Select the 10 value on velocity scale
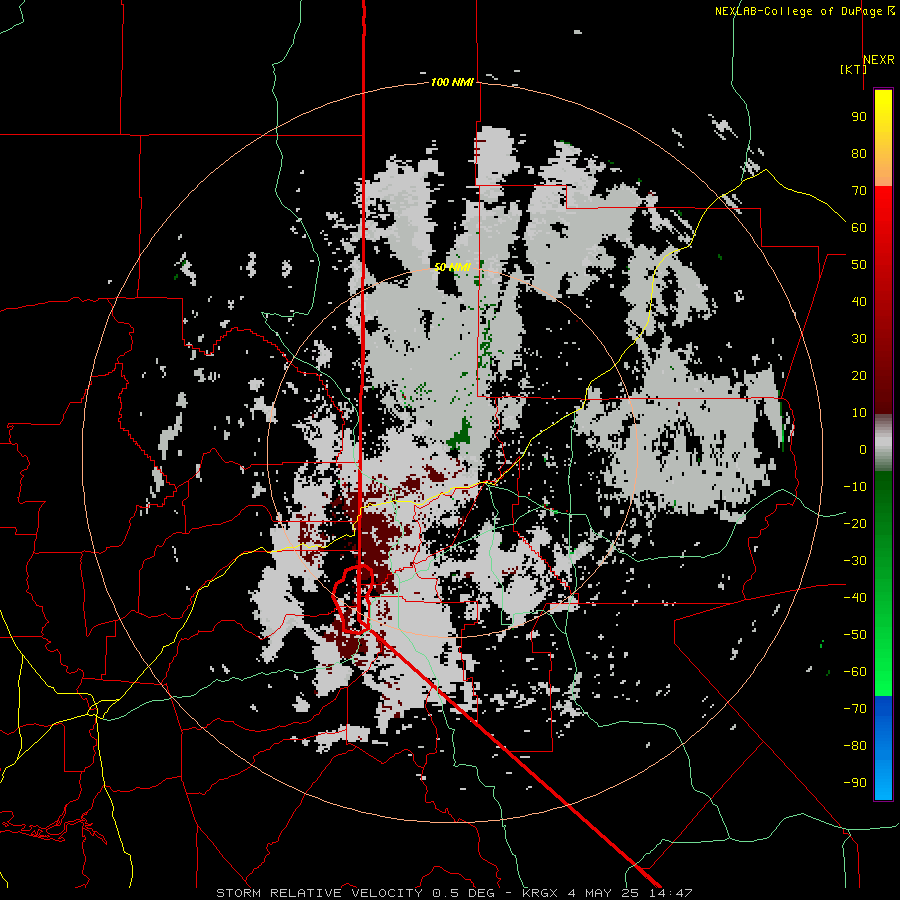The image size is (900, 900). (x=859, y=413)
